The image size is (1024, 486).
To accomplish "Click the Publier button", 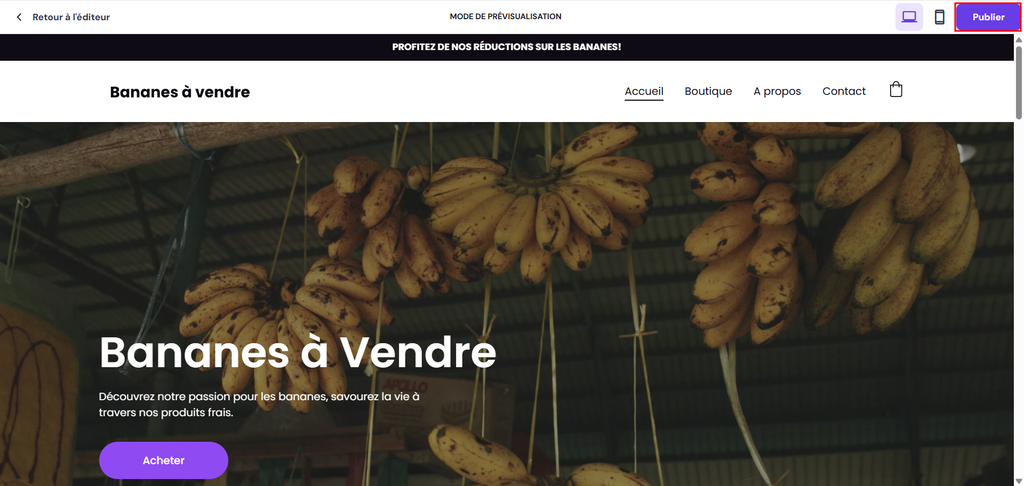I will (x=988, y=17).
